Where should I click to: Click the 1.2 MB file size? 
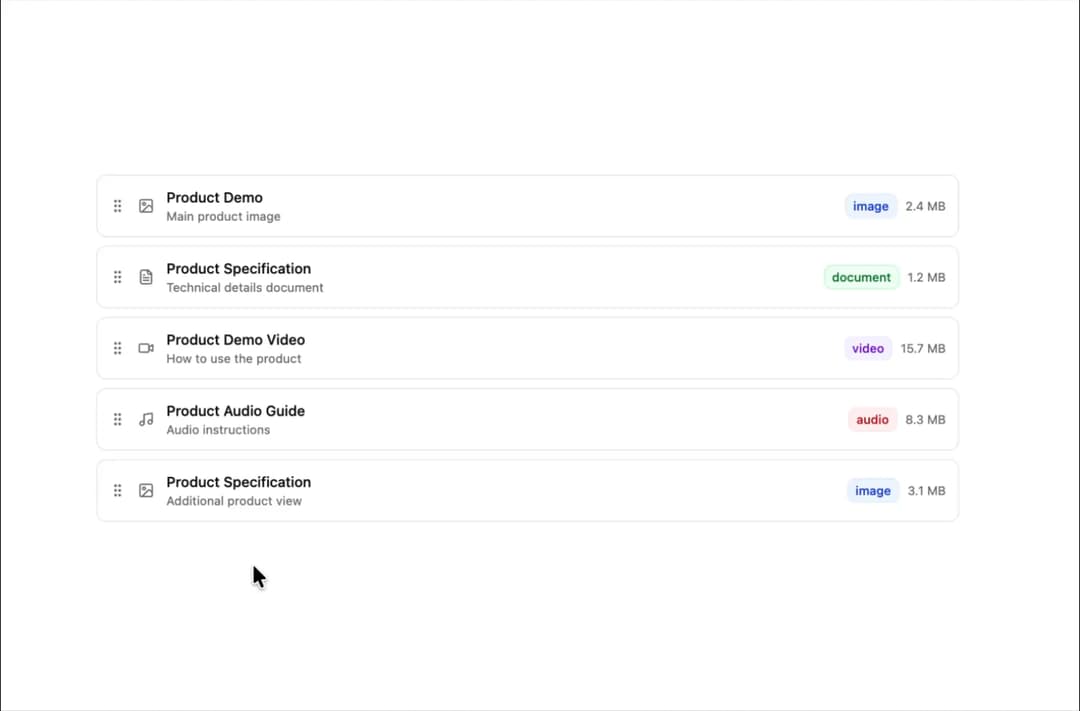click(926, 277)
